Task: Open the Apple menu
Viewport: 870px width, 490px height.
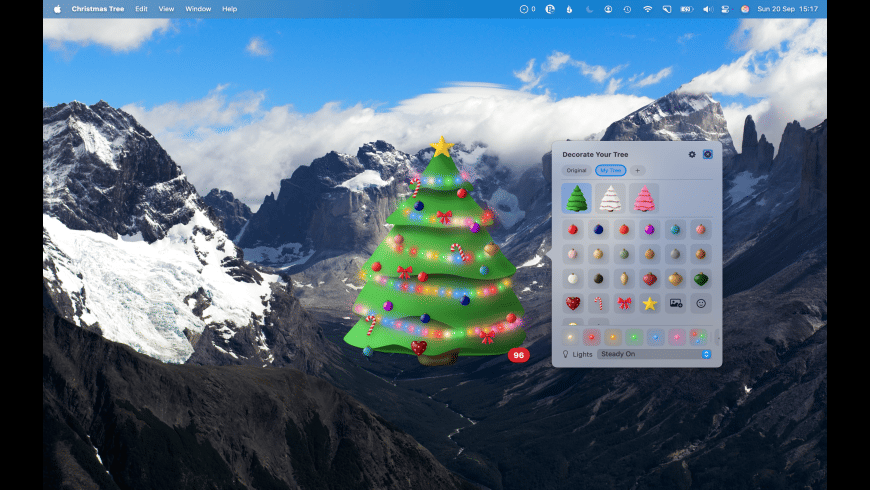Action: coord(57,9)
